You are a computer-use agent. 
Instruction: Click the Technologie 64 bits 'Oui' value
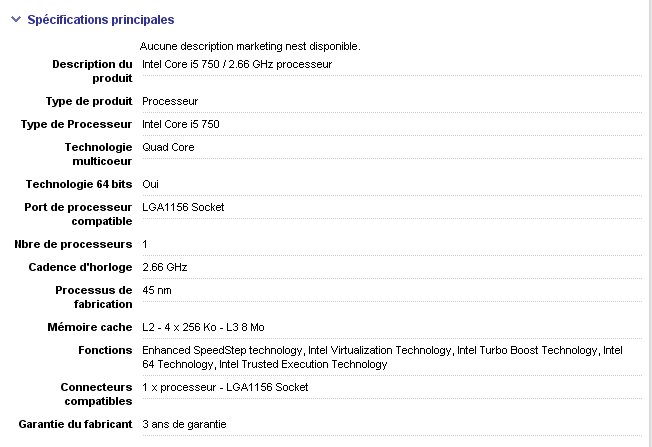coord(151,184)
